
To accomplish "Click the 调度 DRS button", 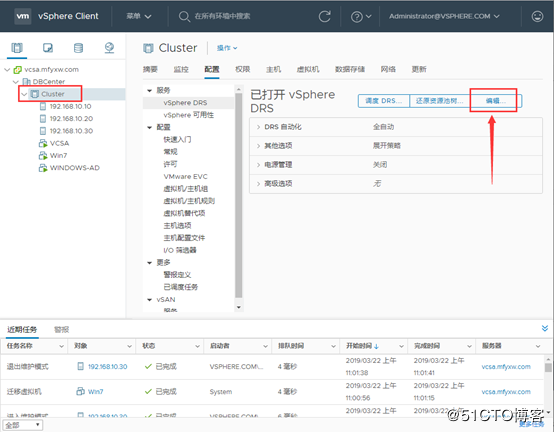I will click(384, 101).
